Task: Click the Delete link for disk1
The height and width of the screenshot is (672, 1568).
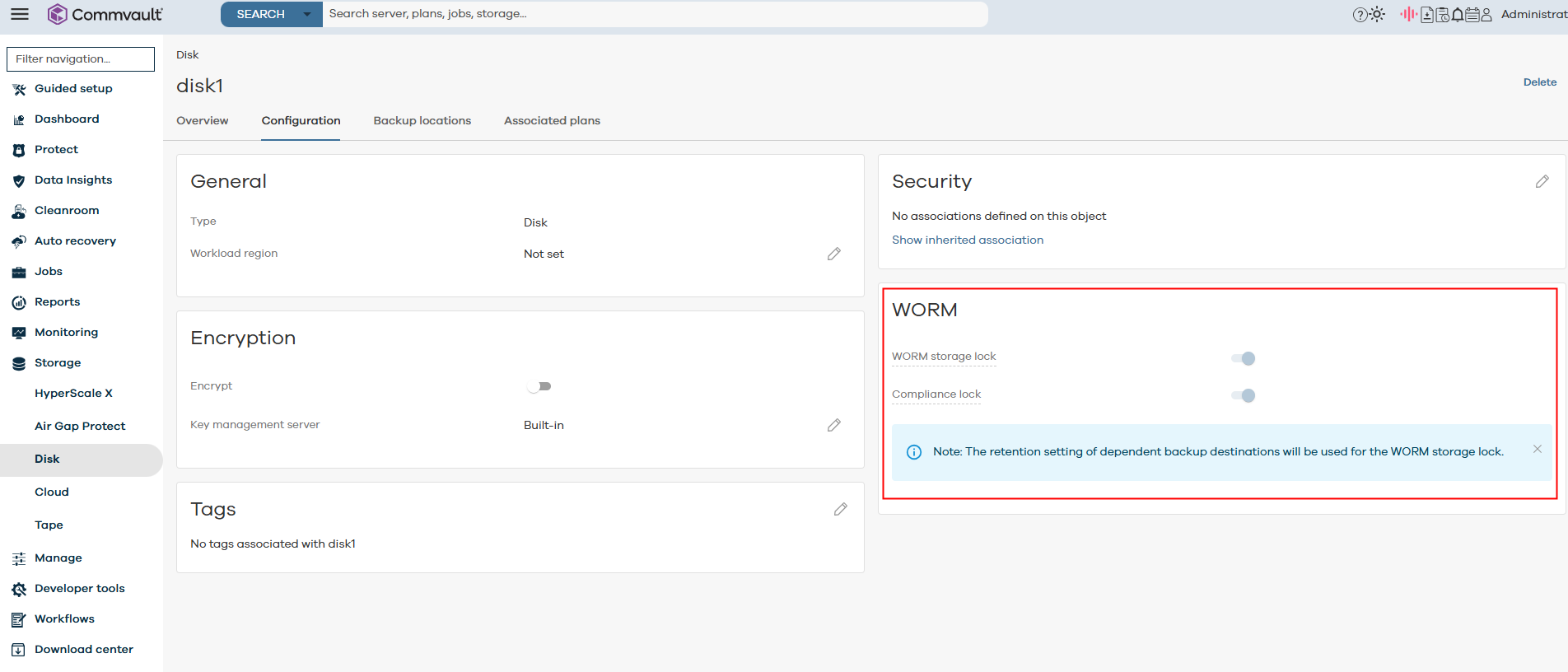Action: pyautogui.click(x=1539, y=82)
